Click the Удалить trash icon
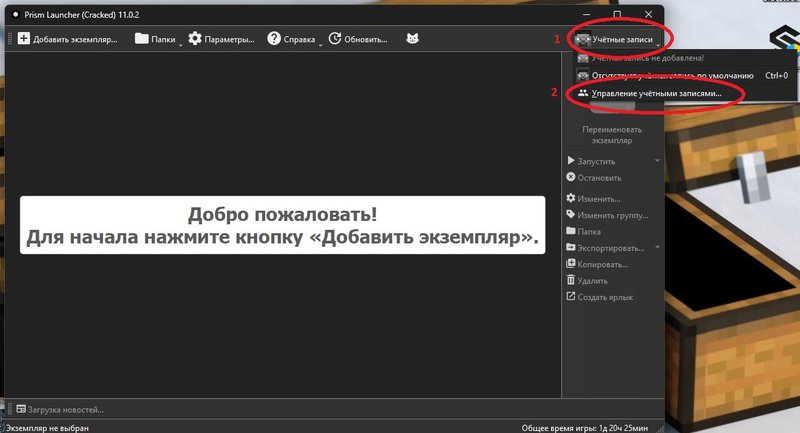The width and height of the screenshot is (800, 433). pos(571,280)
